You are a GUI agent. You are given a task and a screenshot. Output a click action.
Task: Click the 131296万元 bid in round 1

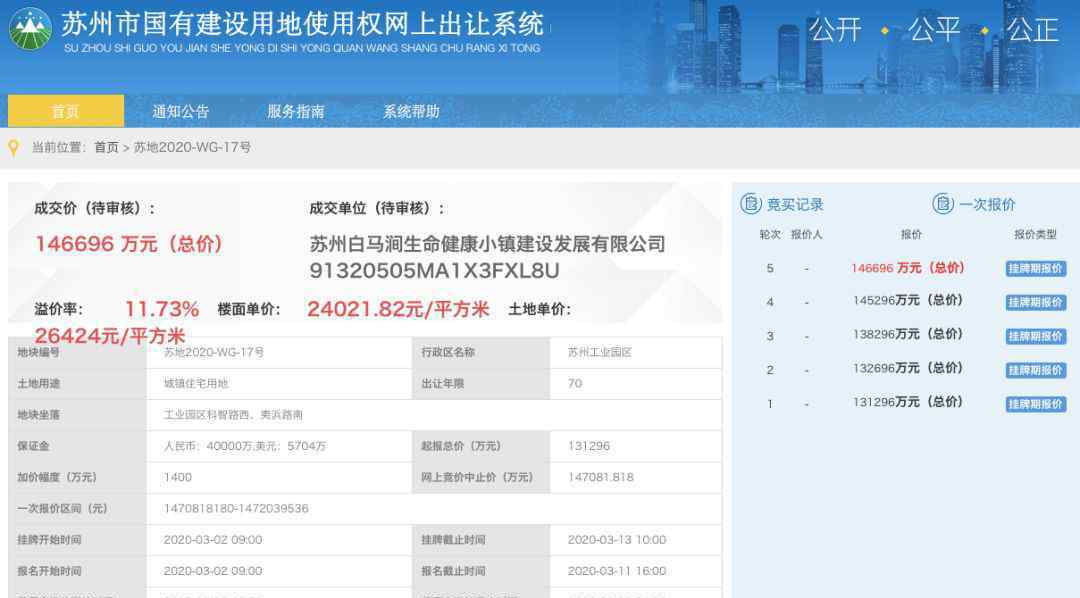(907, 402)
